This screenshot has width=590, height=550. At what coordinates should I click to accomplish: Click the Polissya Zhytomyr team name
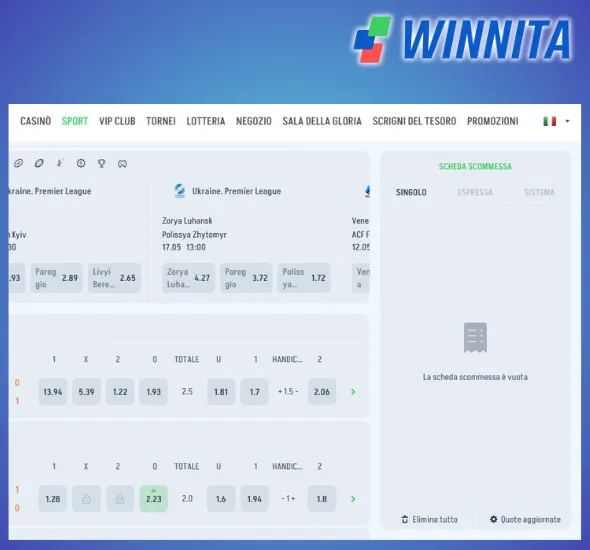point(194,235)
